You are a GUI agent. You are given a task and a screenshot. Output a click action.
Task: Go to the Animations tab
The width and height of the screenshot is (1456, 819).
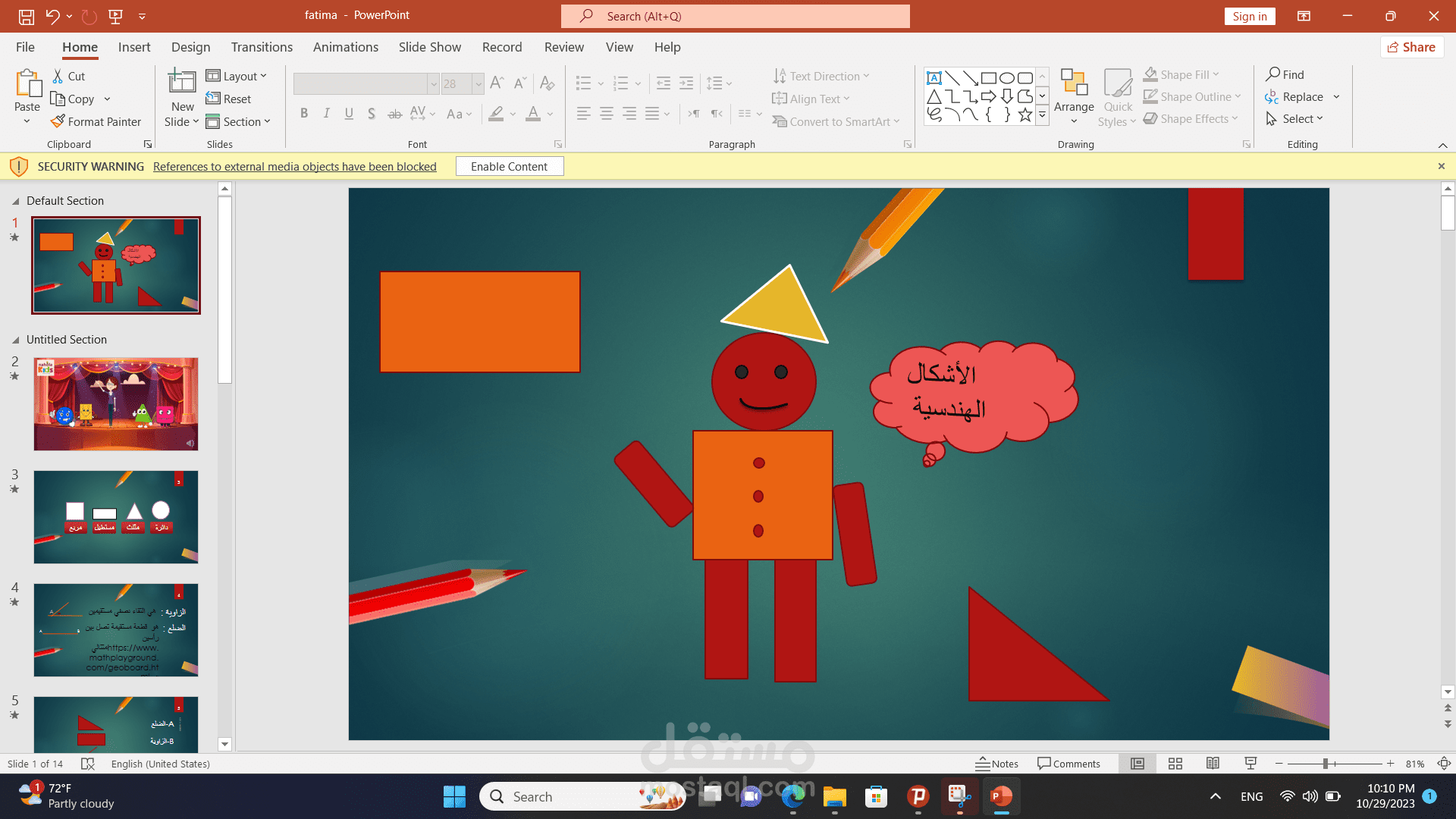click(x=346, y=47)
